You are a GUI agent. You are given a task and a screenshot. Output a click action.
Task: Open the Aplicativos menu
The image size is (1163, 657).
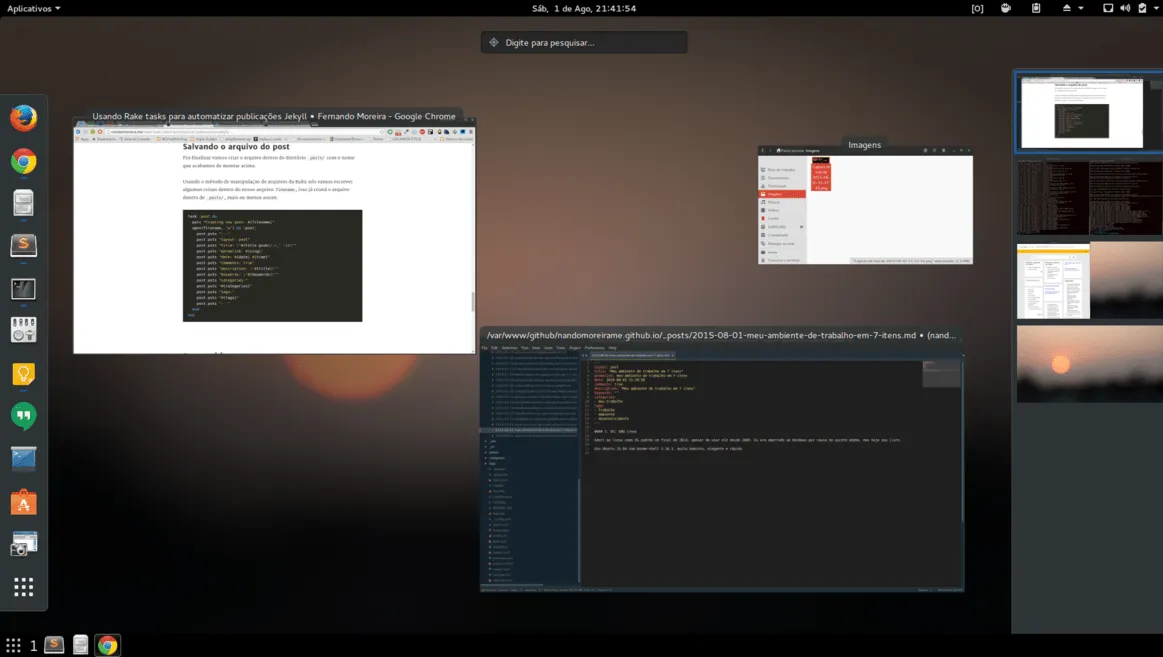click(x=33, y=8)
